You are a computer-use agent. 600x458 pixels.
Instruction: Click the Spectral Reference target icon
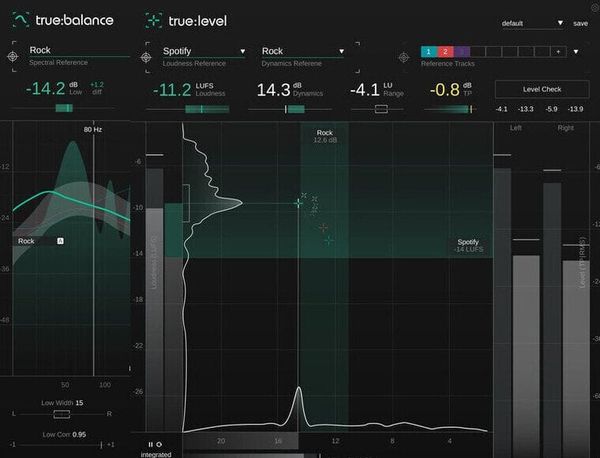[13, 57]
